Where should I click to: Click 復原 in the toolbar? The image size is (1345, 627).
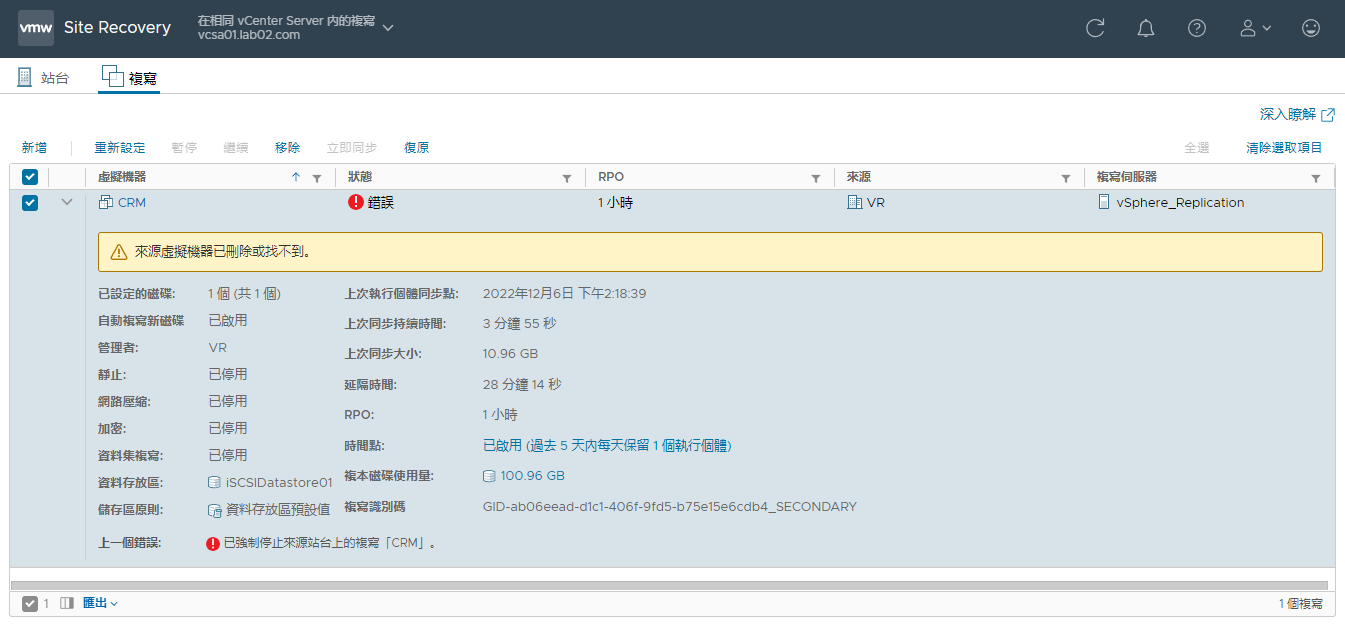(x=417, y=147)
